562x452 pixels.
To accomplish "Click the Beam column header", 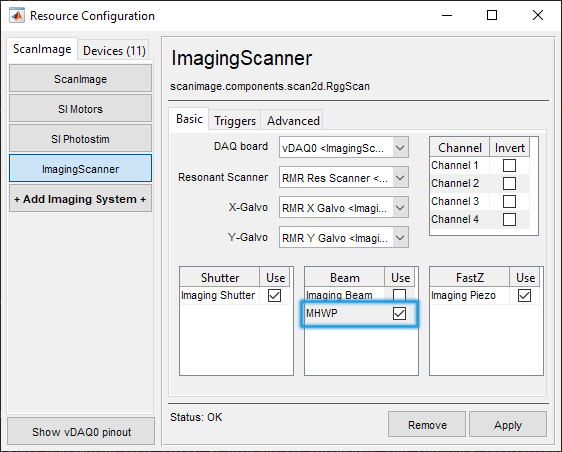I will click(344, 277).
